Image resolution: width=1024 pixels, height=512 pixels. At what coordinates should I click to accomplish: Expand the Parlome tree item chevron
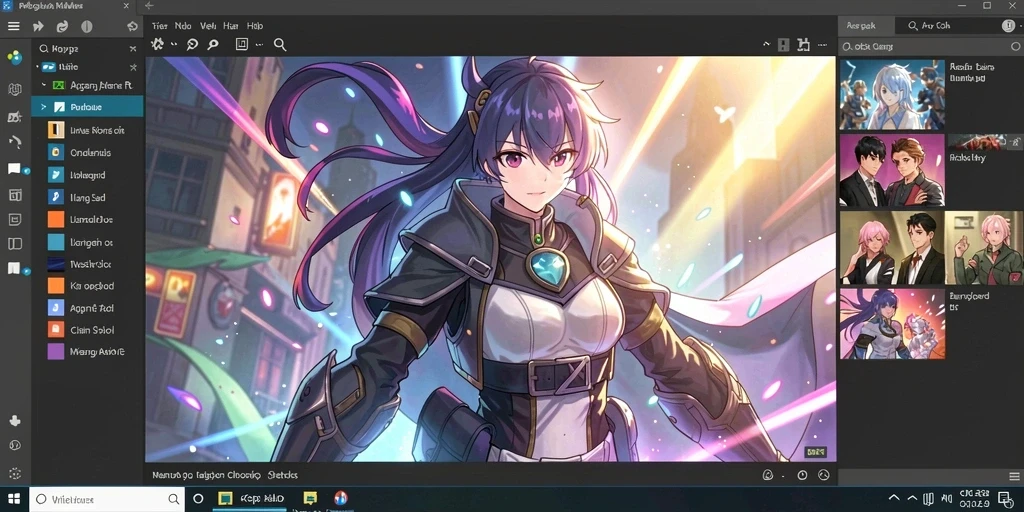(x=44, y=106)
